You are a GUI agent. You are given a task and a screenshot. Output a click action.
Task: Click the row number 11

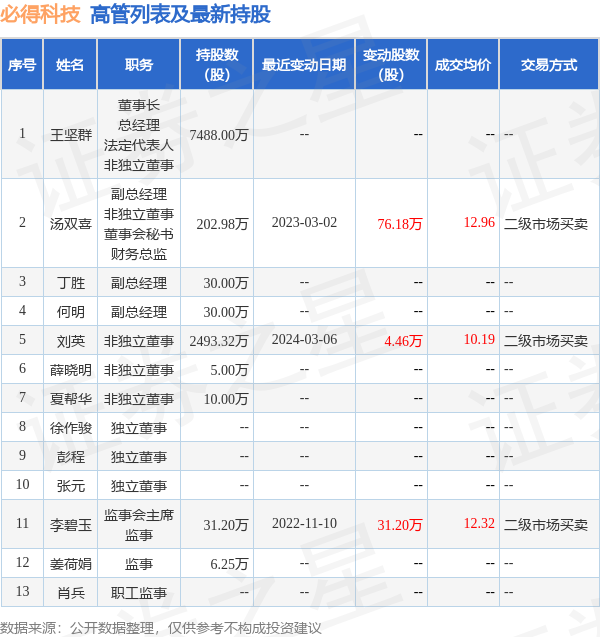[x=22, y=523]
